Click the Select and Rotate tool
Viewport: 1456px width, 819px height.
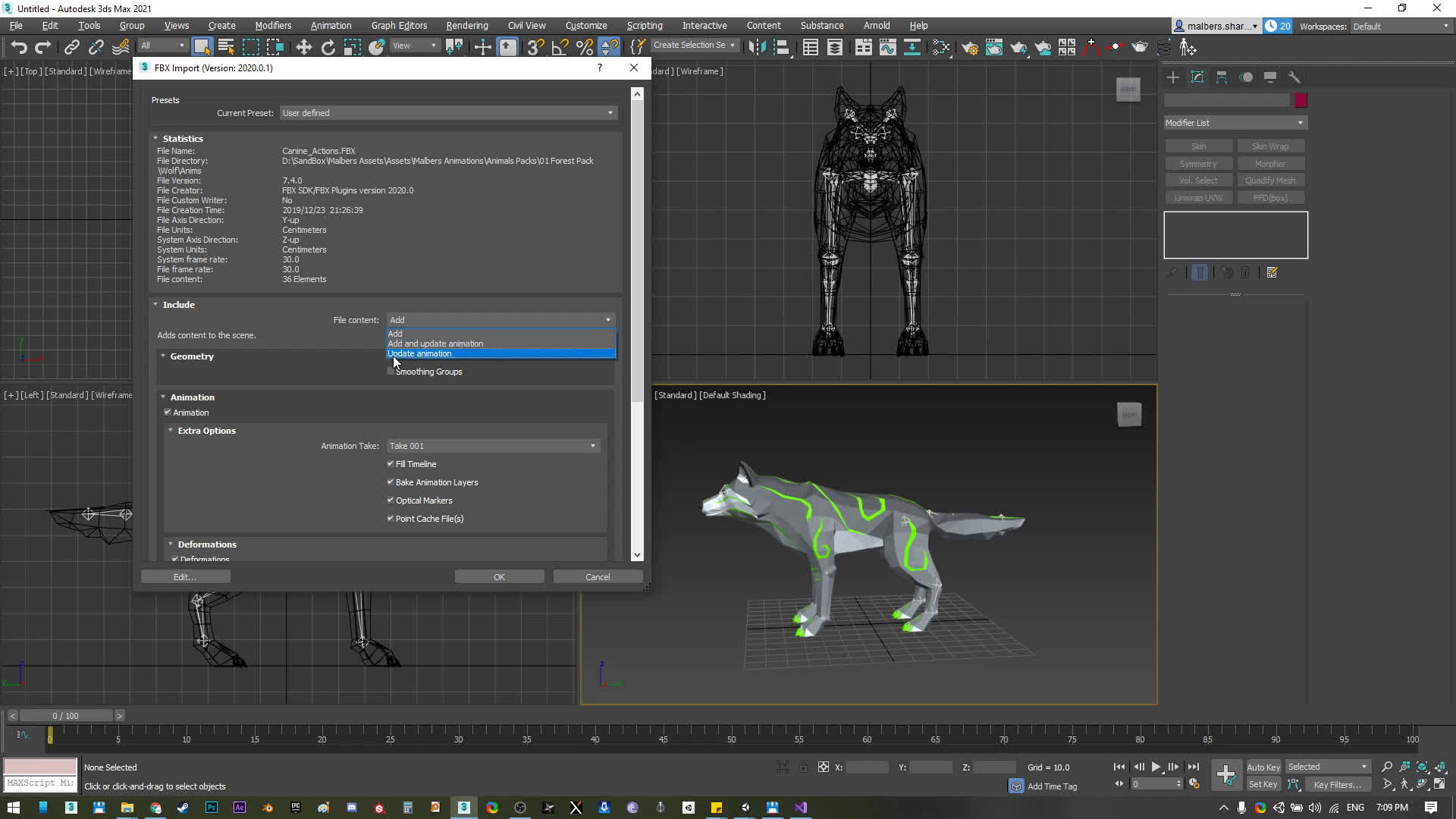click(328, 47)
